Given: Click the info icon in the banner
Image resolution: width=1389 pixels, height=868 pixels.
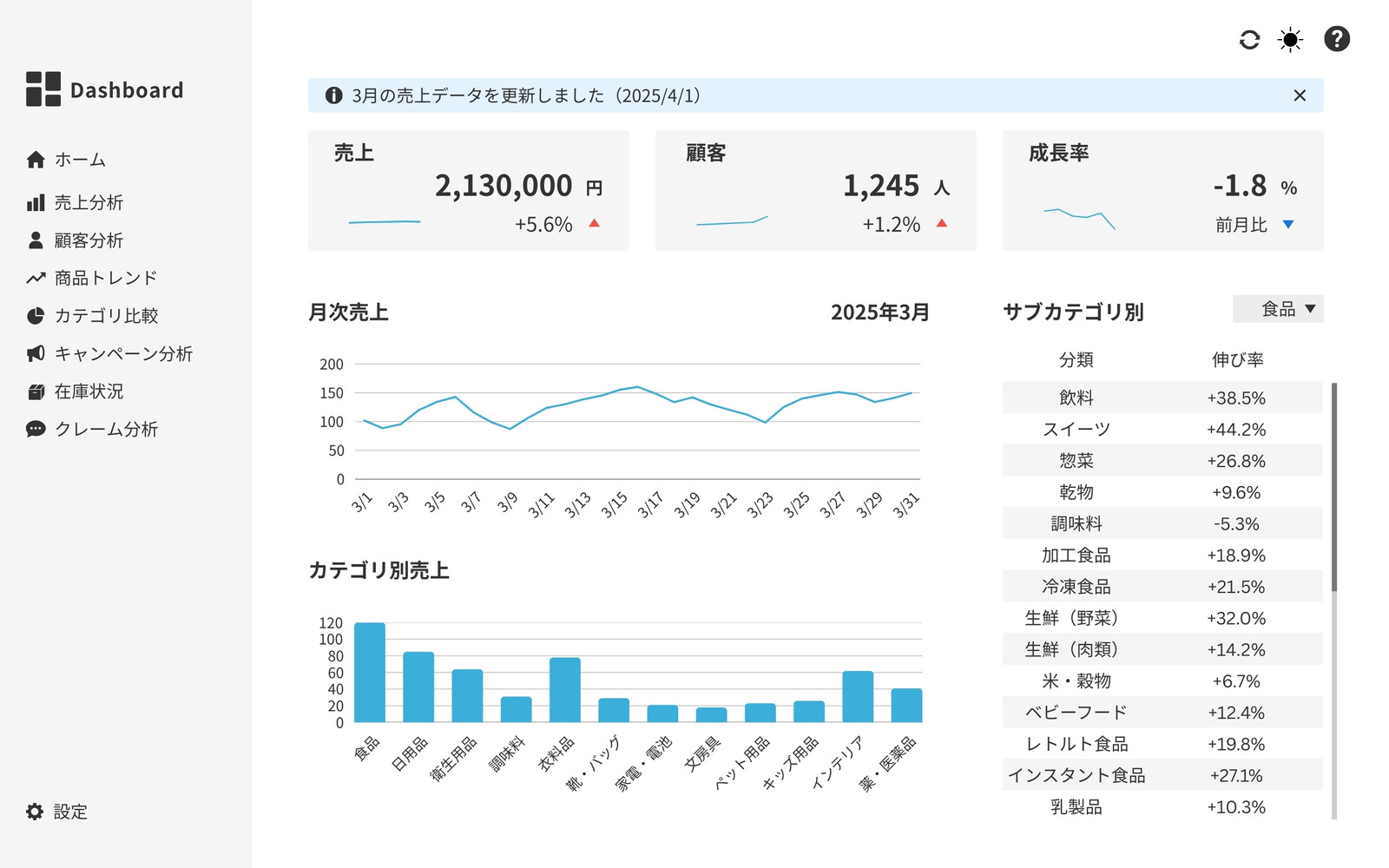Looking at the screenshot, I should tap(333, 95).
